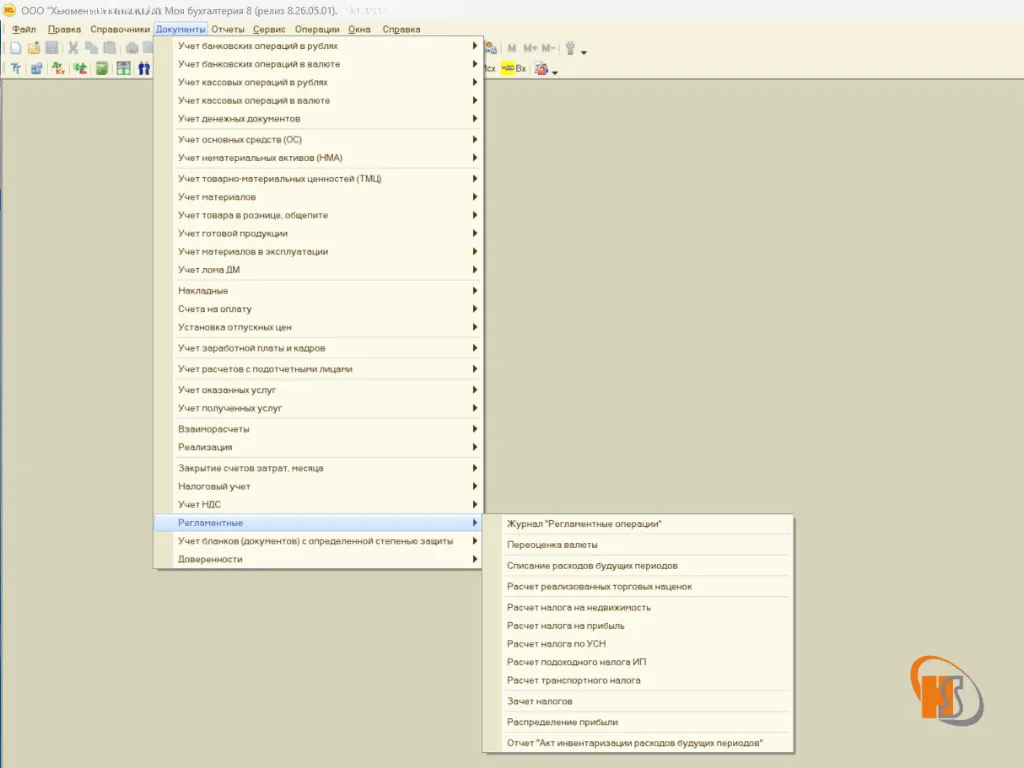The width and height of the screenshot is (1024, 768).
Task: Open the dropdown arrow next to people icon
Action: (x=554, y=72)
